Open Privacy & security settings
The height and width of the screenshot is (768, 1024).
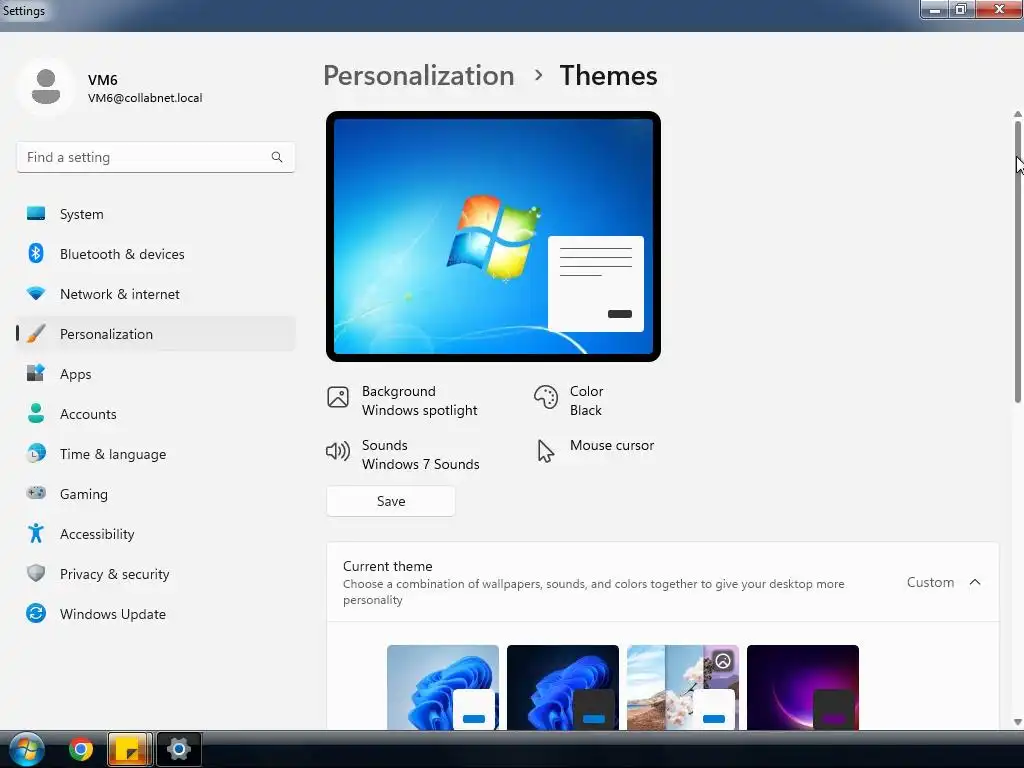(155, 574)
